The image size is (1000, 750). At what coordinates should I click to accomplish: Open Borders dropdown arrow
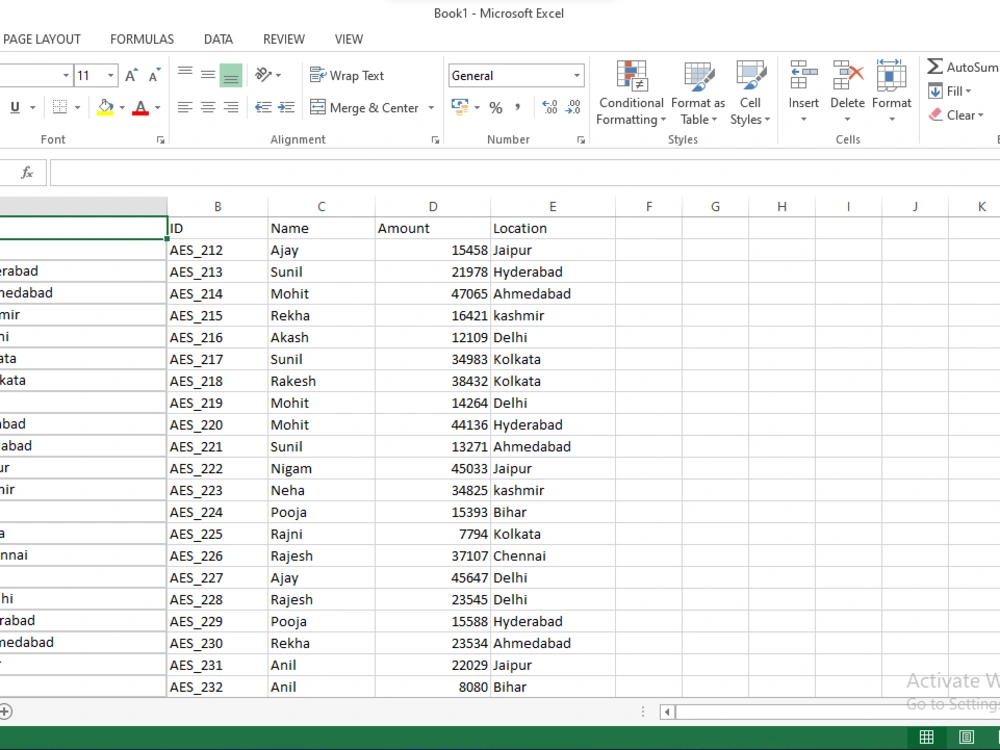pyautogui.click(x=77, y=107)
